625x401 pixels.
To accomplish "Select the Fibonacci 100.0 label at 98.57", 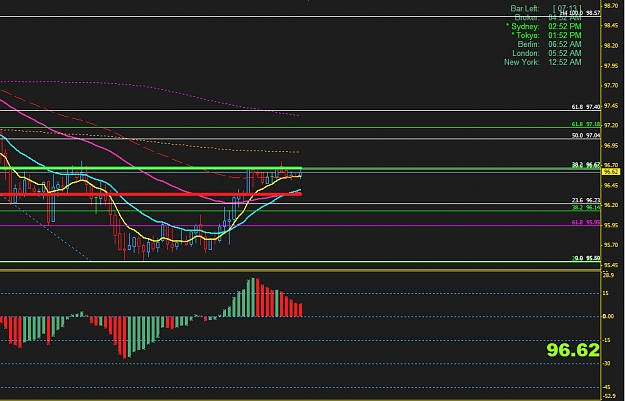I will 582,13.
